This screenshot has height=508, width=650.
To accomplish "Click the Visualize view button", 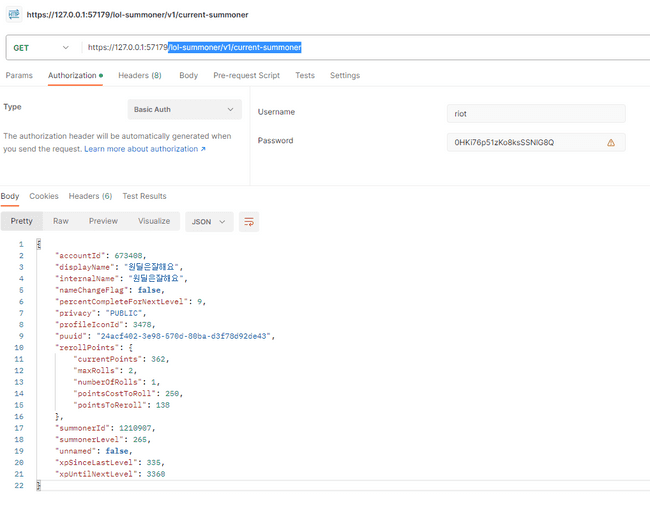I will click(153, 221).
